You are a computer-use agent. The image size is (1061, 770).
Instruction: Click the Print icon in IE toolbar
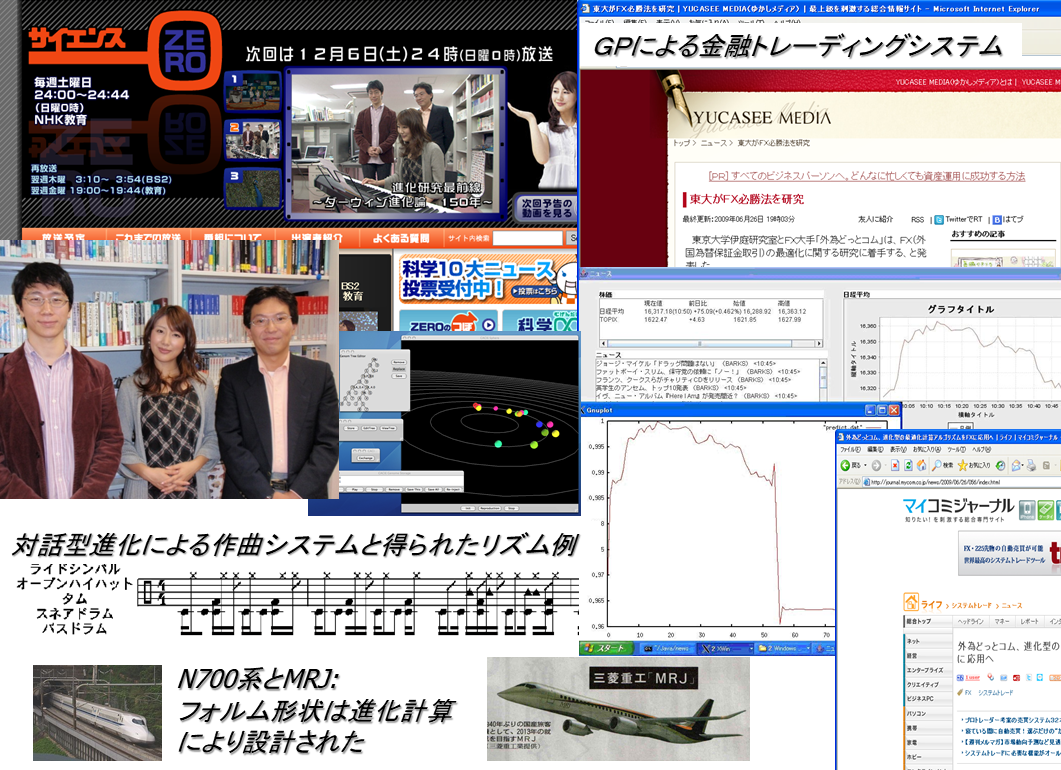[1031, 466]
